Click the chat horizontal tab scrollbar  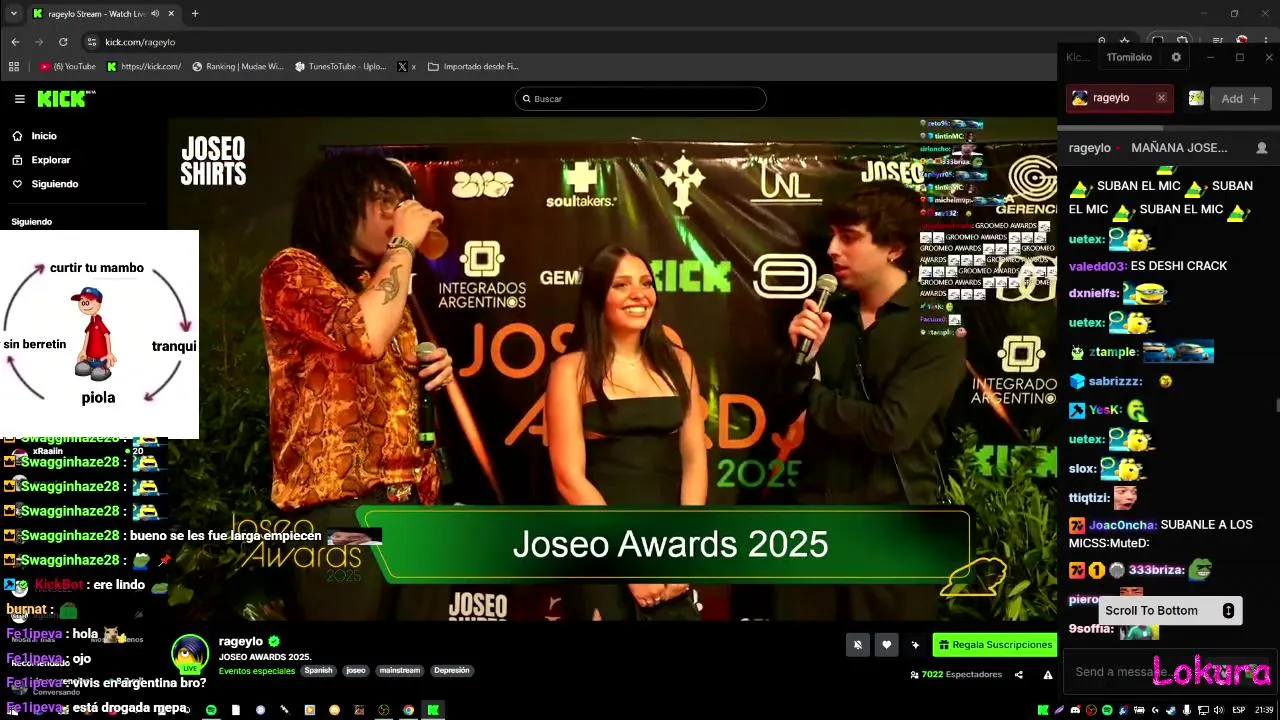tap(1110, 128)
